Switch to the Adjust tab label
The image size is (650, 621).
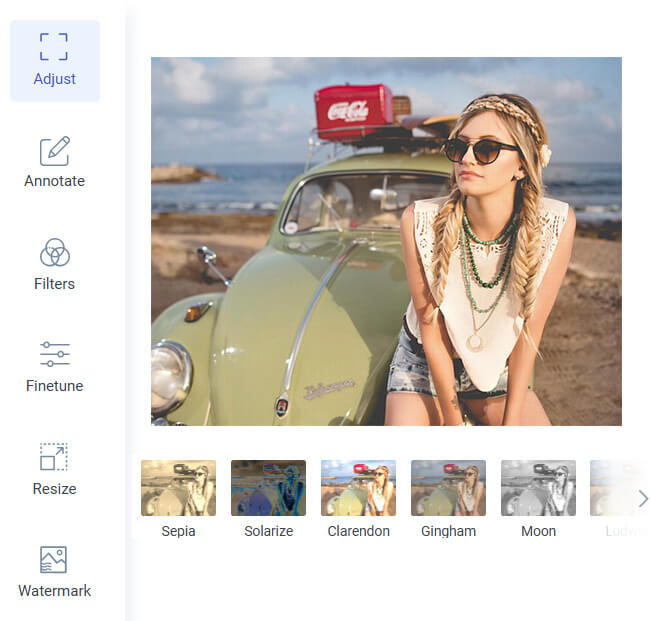[x=54, y=79]
